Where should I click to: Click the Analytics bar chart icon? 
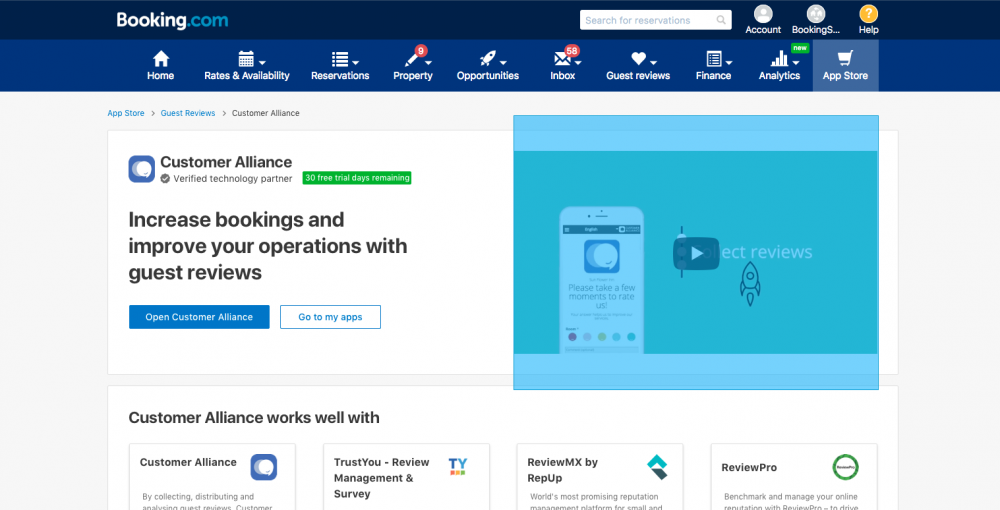[779, 59]
